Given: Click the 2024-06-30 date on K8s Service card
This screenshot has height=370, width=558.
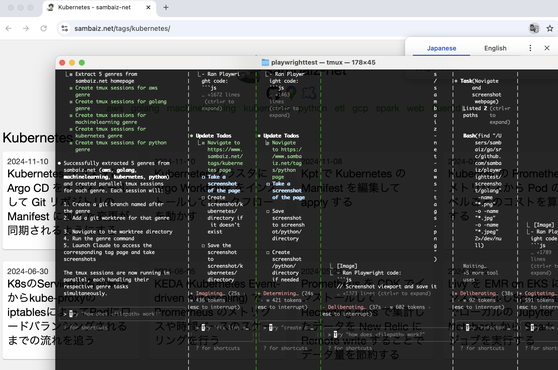Looking at the screenshot, I should tap(28, 271).
